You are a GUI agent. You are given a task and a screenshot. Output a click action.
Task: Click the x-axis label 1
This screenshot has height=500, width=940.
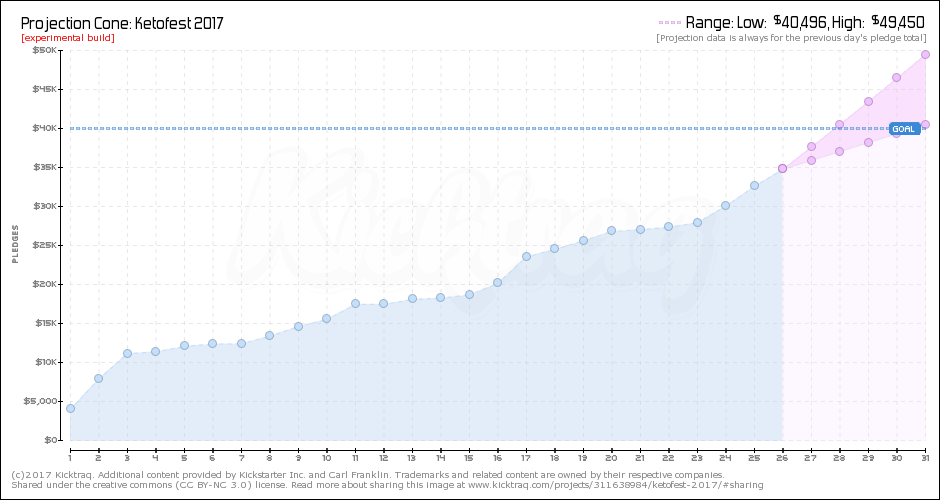click(x=70, y=459)
